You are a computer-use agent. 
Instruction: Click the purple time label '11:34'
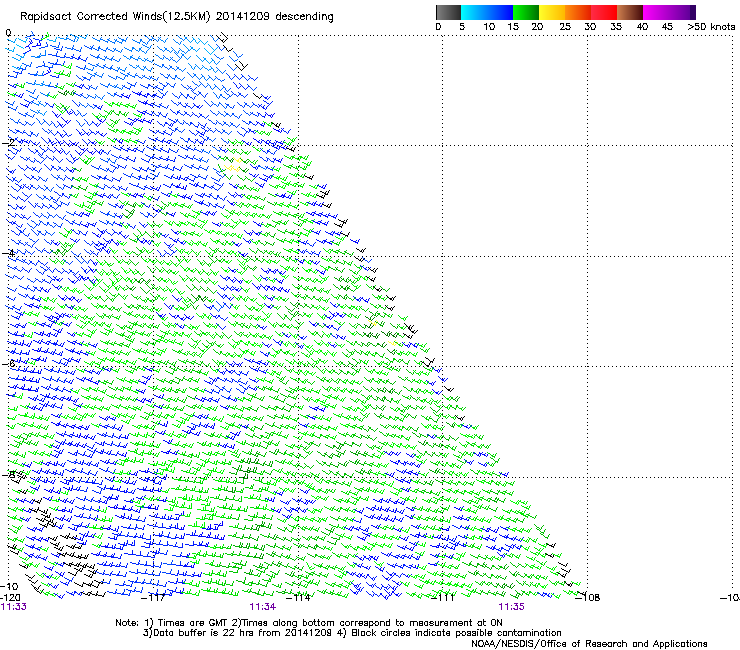(x=262, y=607)
